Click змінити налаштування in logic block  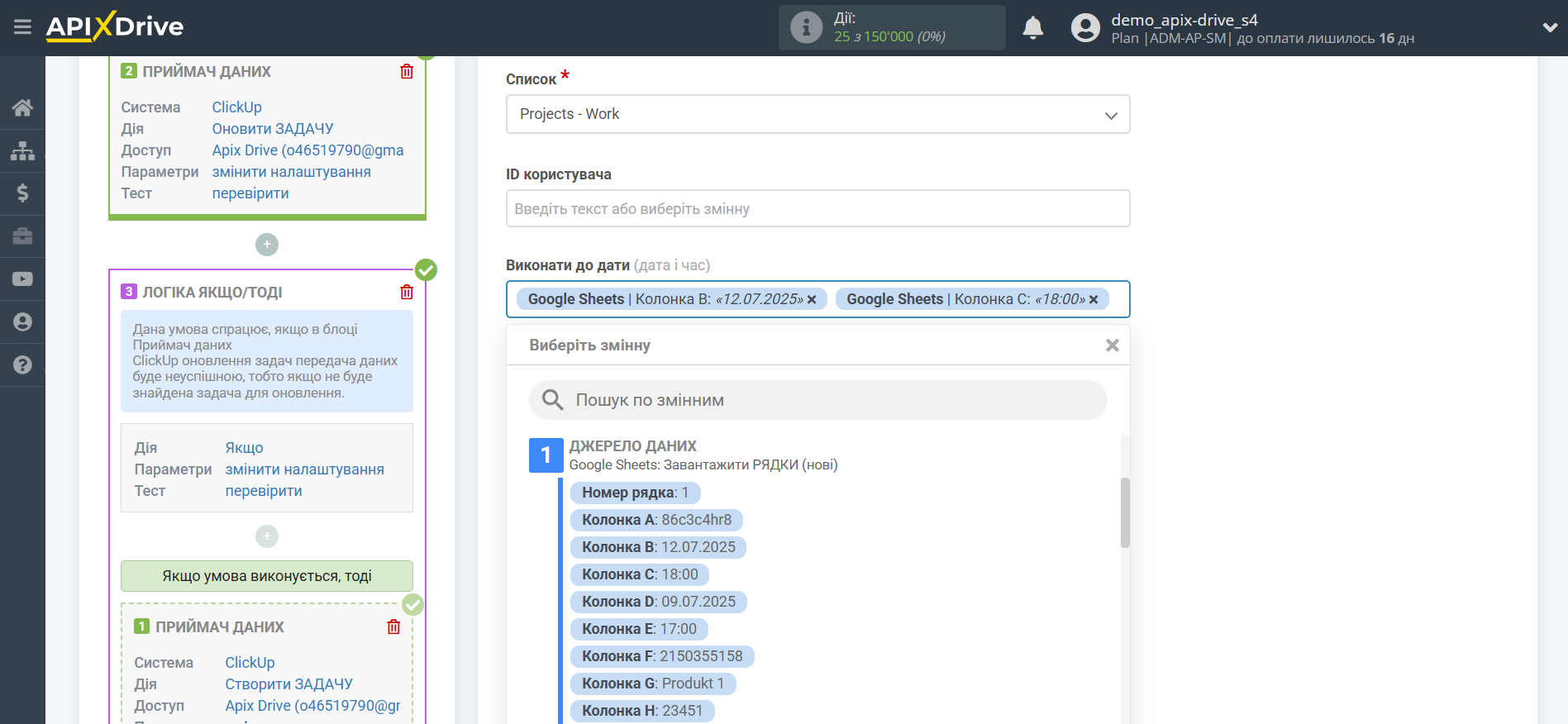coord(304,469)
